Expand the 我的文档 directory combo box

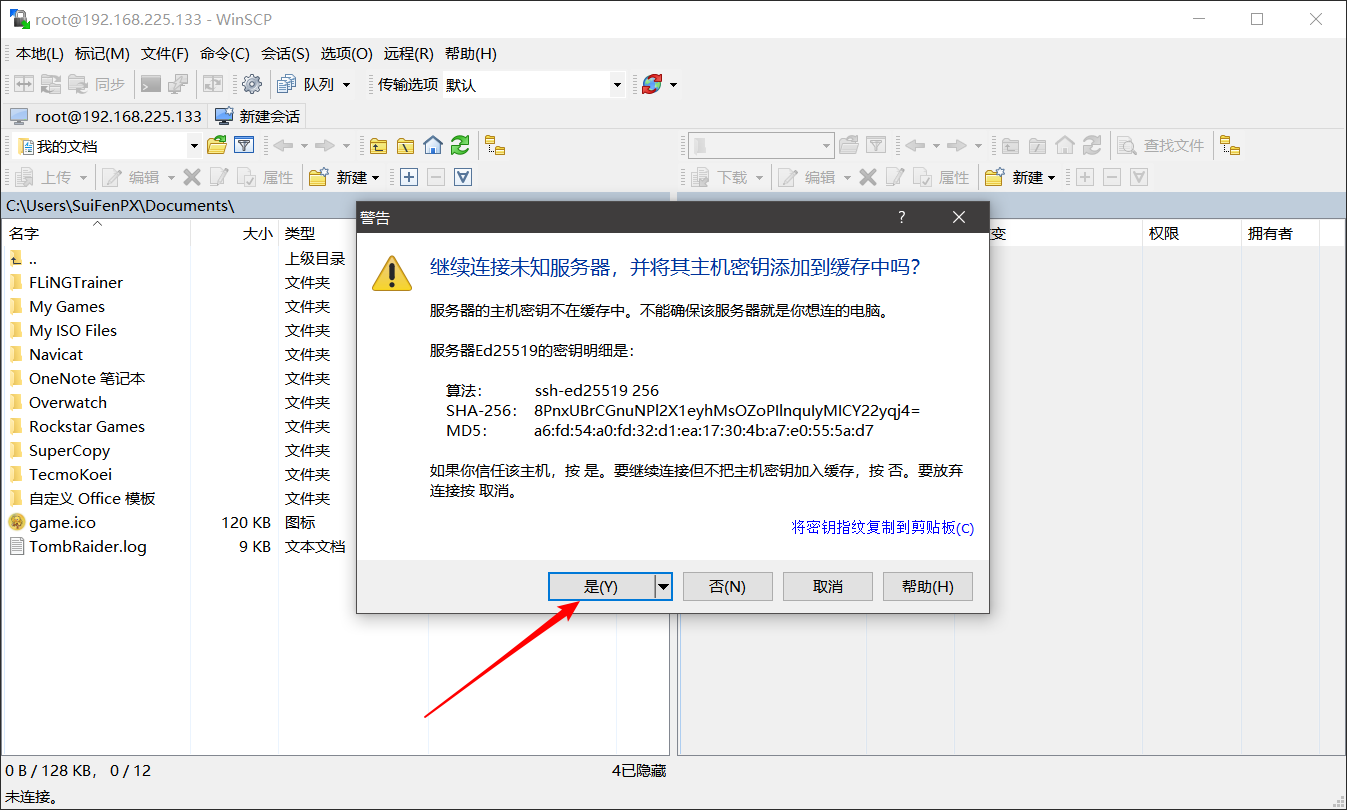[194, 146]
